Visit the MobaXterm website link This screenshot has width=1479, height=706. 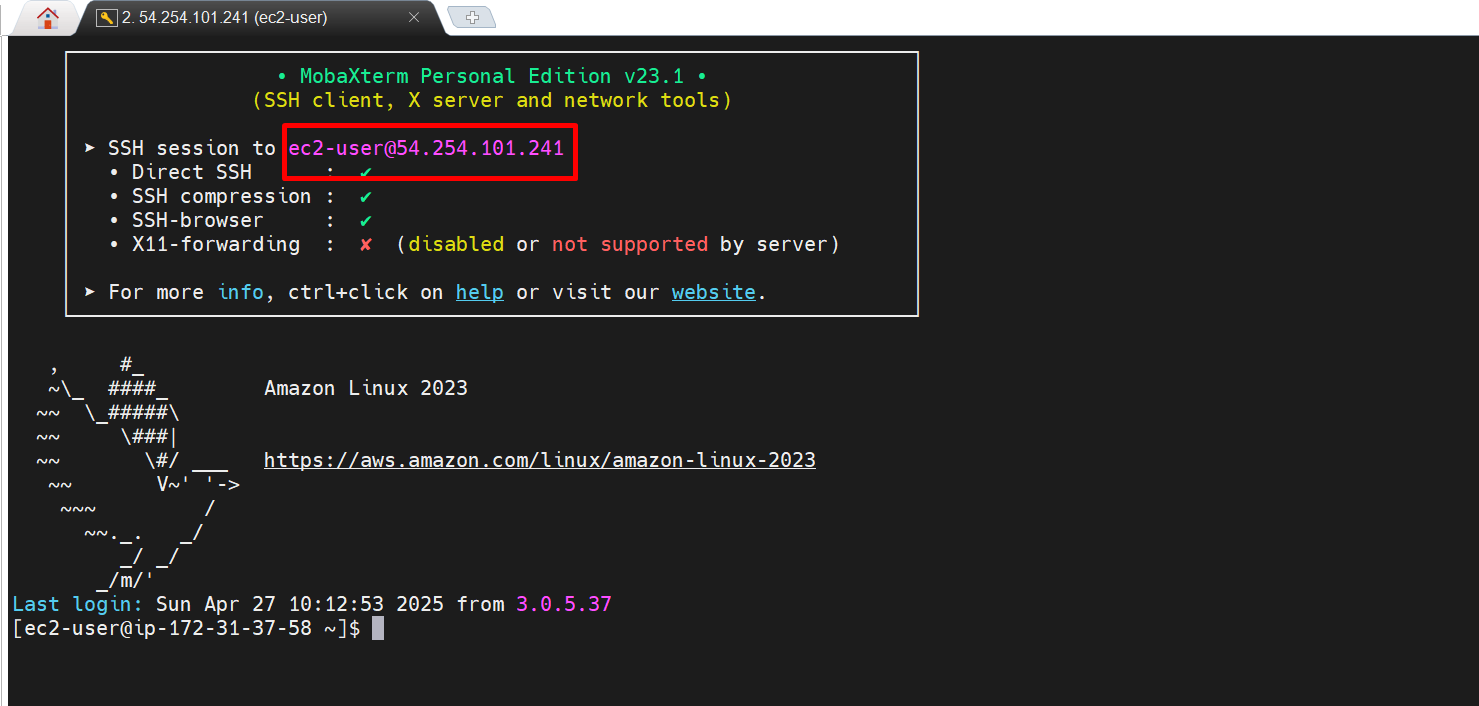point(714,292)
